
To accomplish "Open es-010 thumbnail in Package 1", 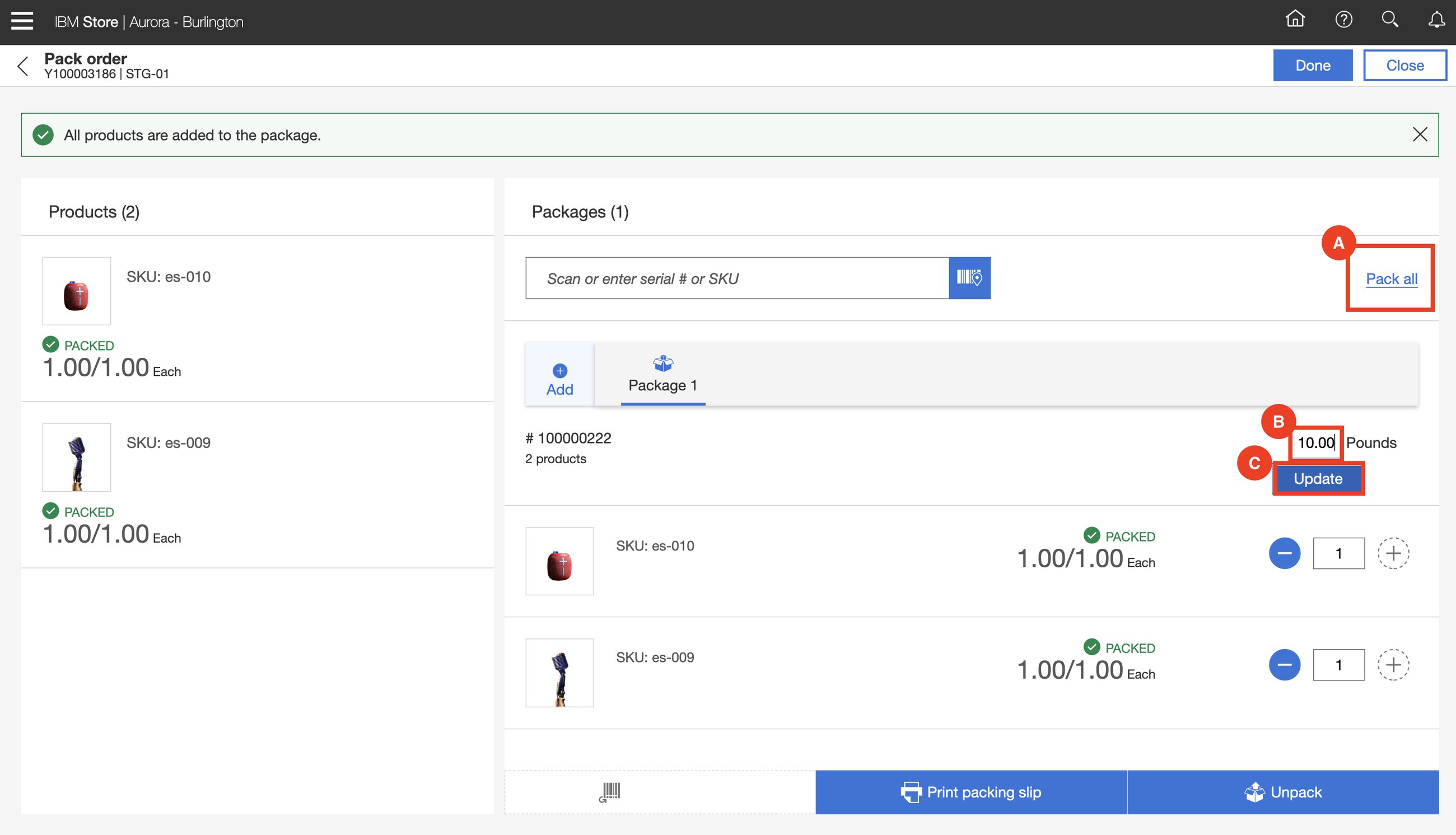I will pyautogui.click(x=559, y=562).
